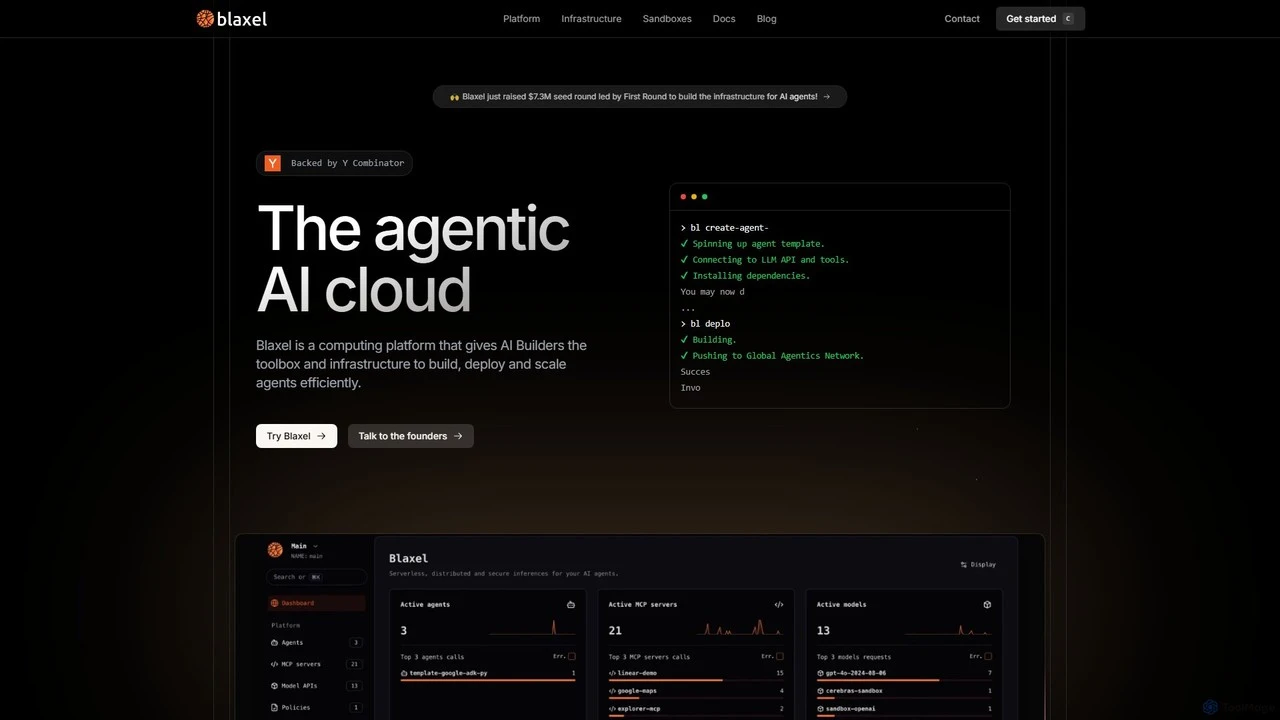The width and height of the screenshot is (1280, 720).
Task: Click the Model APIs cube icon in sidebar
Action: (x=274, y=686)
